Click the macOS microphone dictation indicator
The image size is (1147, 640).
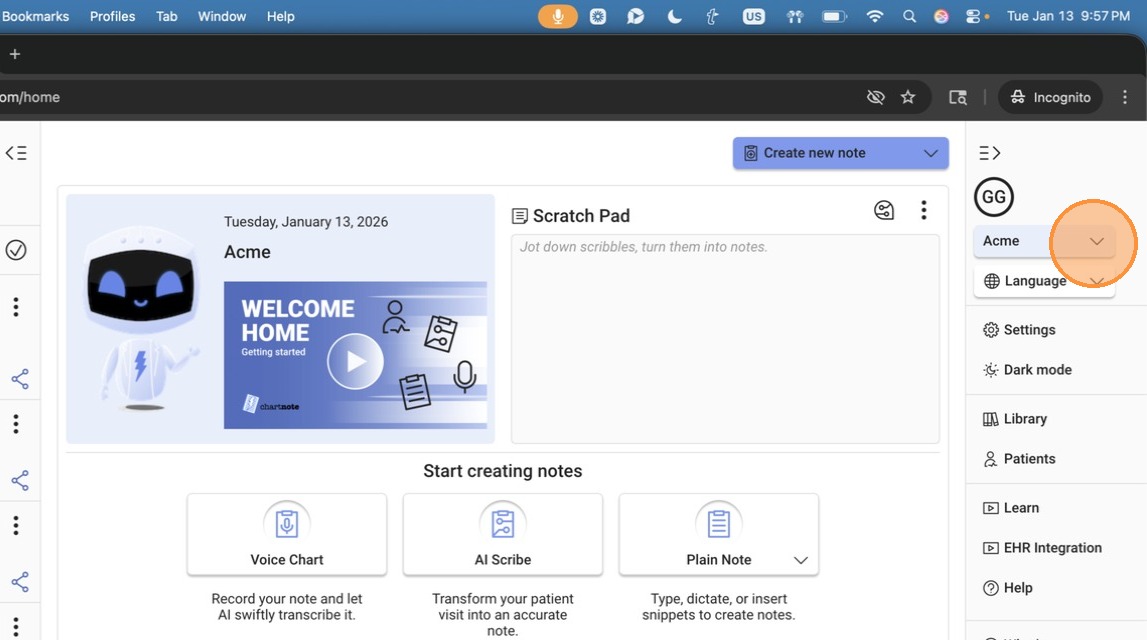[557, 16]
